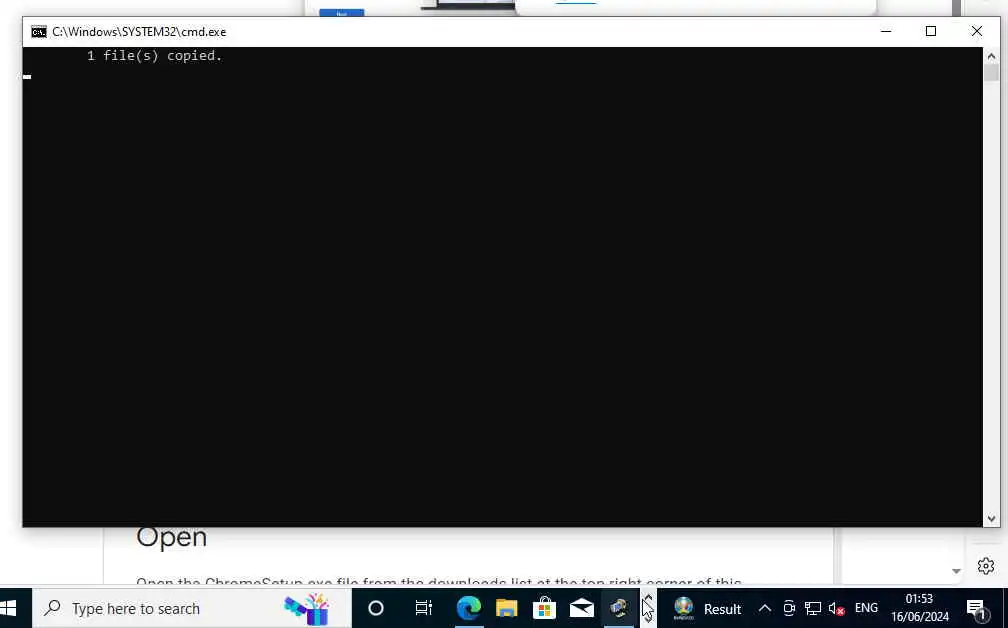The height and width of the screenshot is (628, 1008).
Task: Click the Meet Now tray icon
Action: point(789,608)
